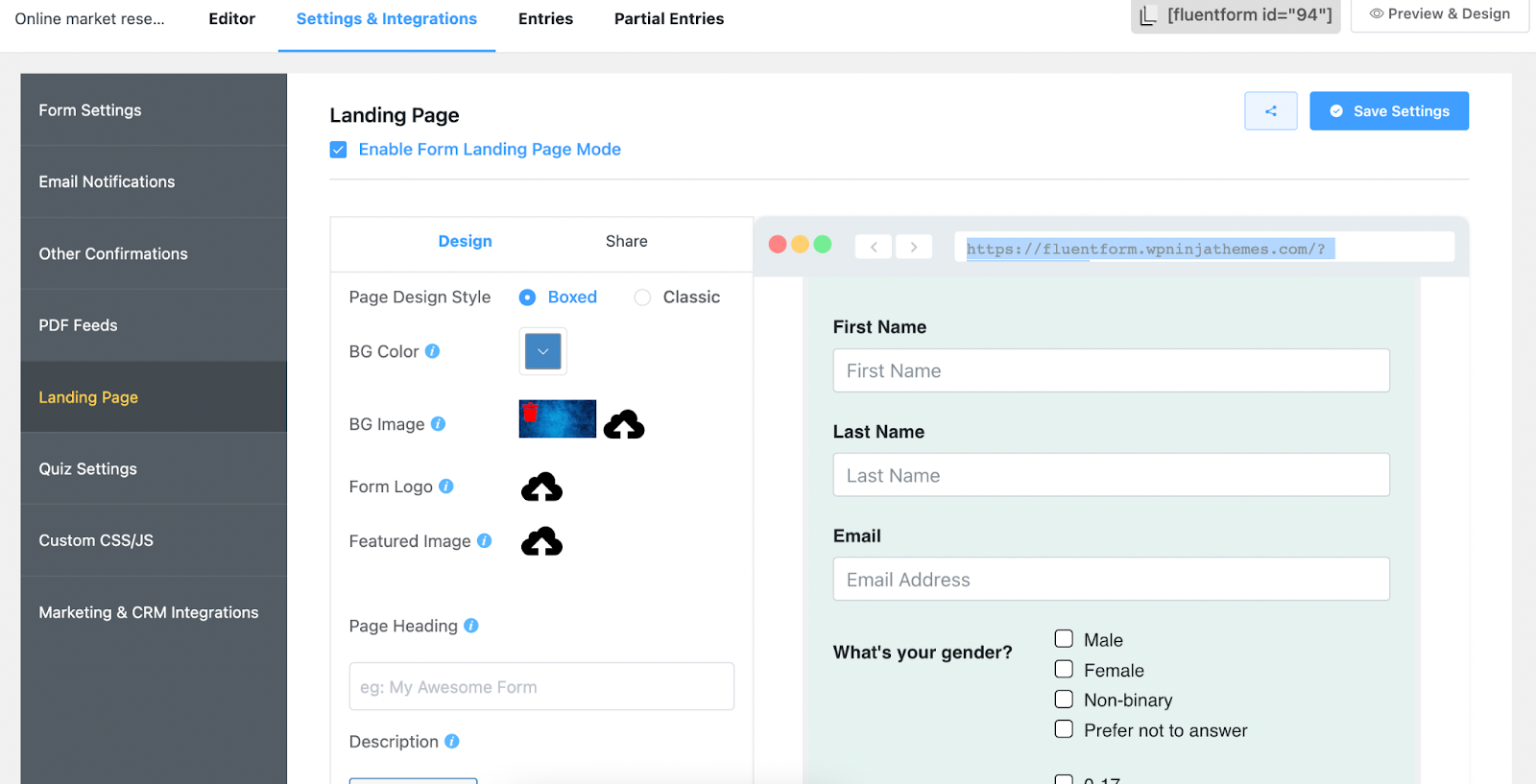This screenshot has width=1536, height=784.
Task: Open Quiz Settings in sidebar
Action: click(87, 469)
